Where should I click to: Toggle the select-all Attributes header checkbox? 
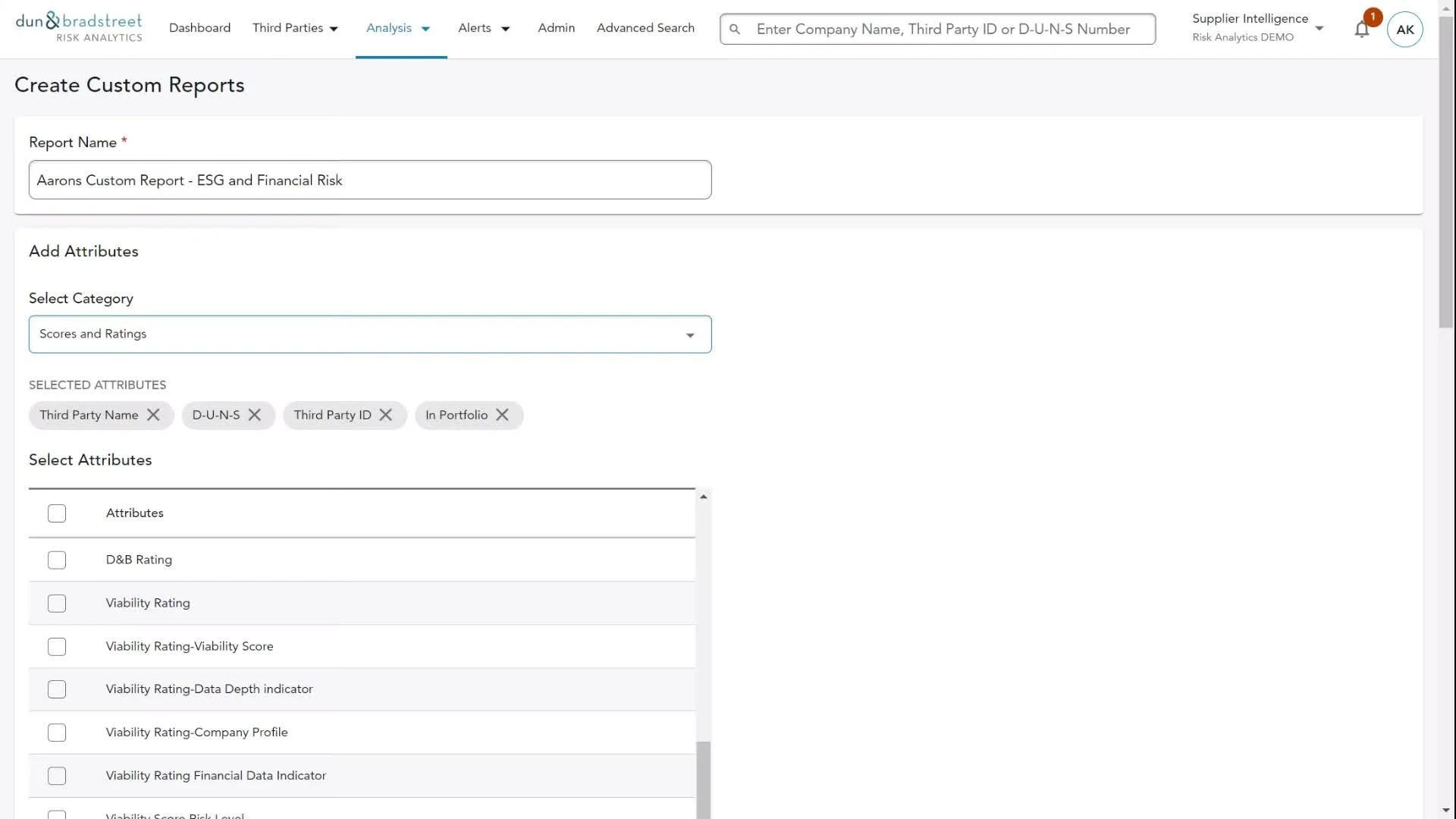(57, 513)
